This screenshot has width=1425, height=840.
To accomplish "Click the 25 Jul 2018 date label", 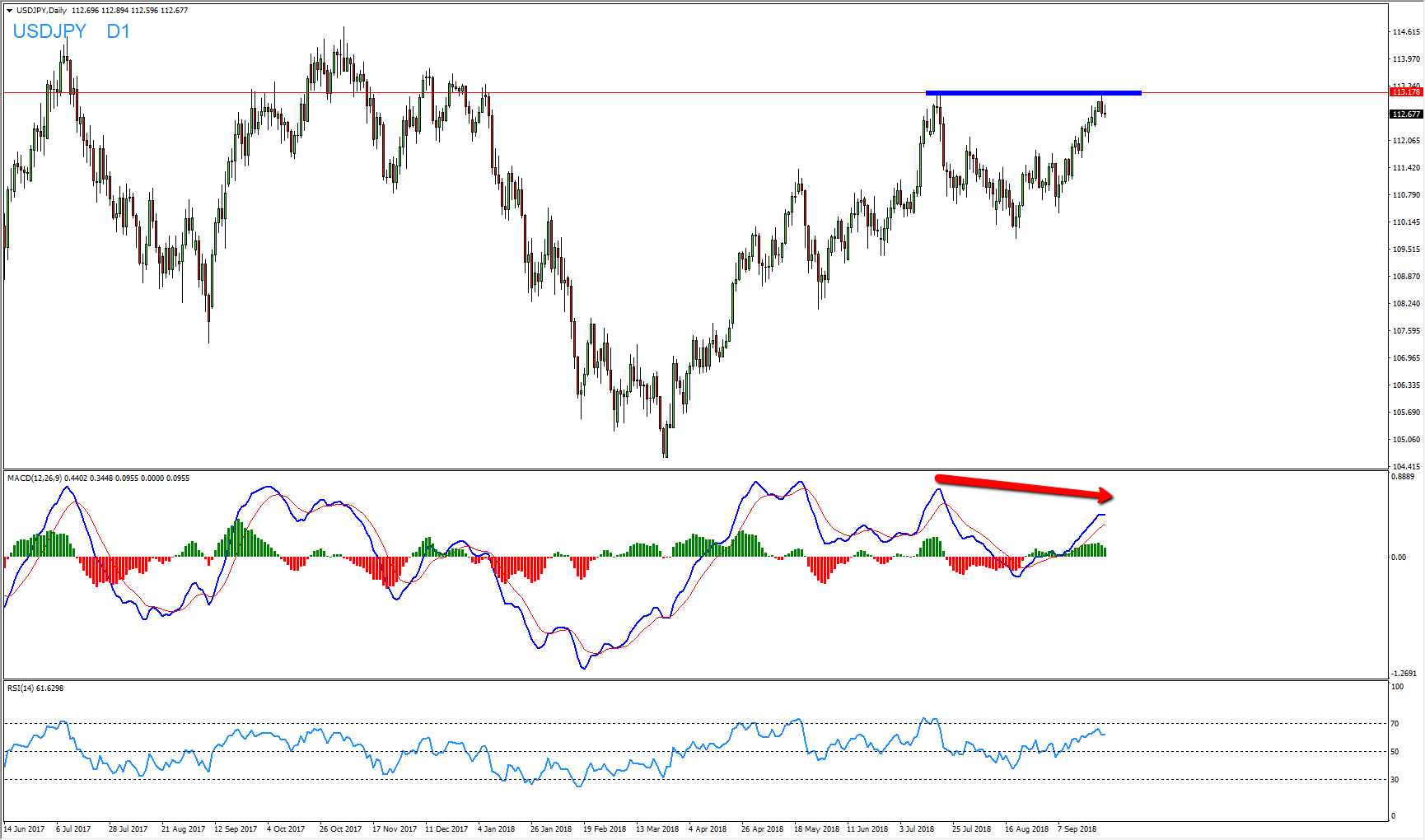I will click(971, 829).
